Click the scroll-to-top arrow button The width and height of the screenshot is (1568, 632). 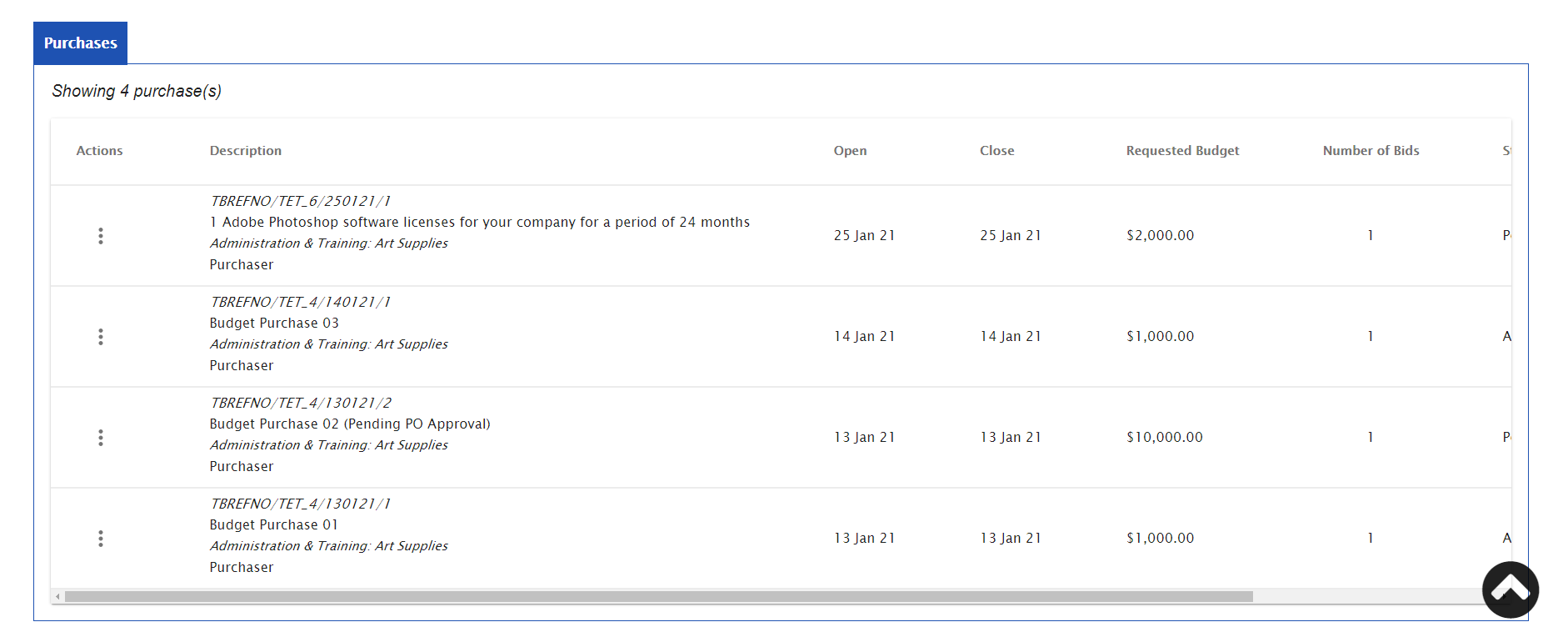coord(1510,589)
